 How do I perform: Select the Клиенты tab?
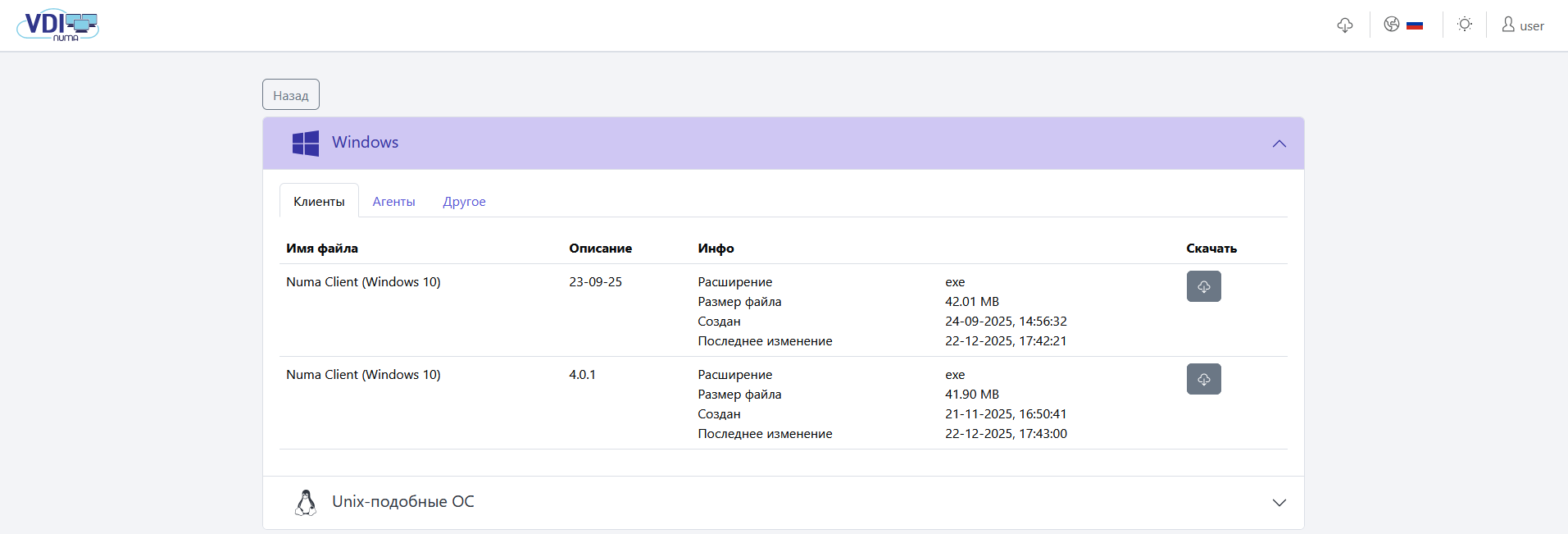coord(319,202)
